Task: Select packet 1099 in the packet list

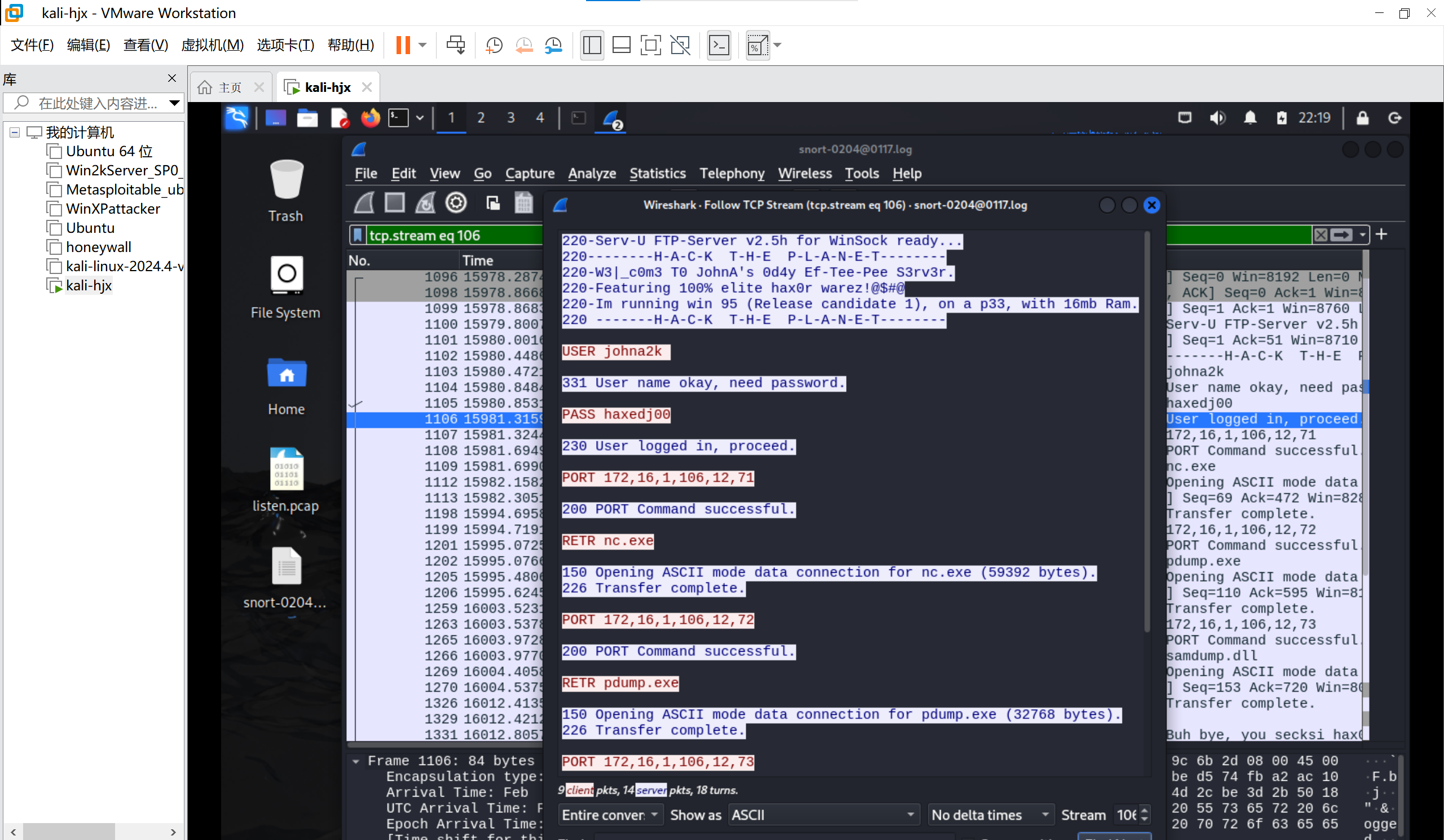Action: (444, 308)
